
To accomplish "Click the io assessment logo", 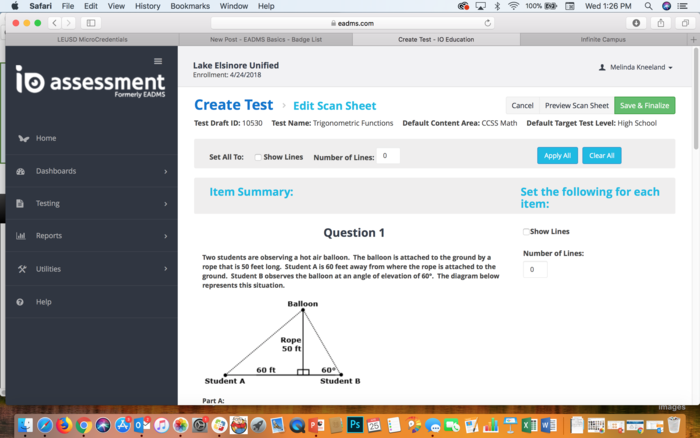I will (x=90, y=84).
